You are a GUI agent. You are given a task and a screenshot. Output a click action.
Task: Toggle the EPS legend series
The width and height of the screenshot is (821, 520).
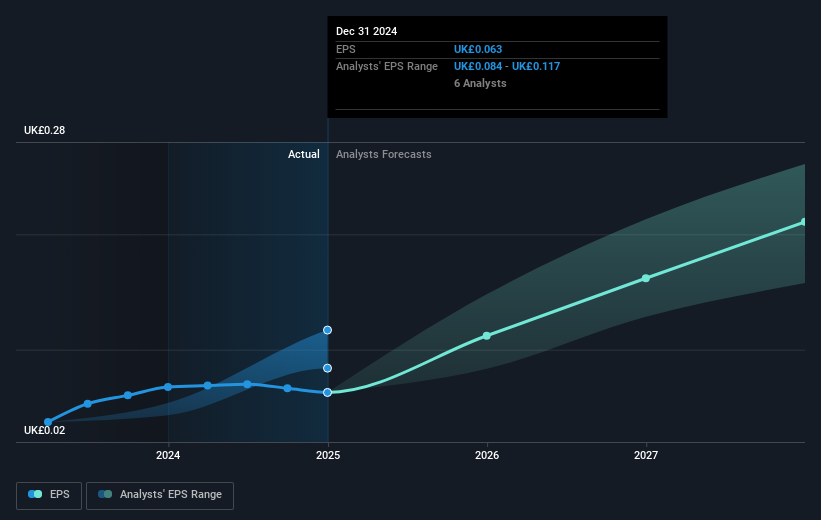pyautogui.click(x=49, y=495)
